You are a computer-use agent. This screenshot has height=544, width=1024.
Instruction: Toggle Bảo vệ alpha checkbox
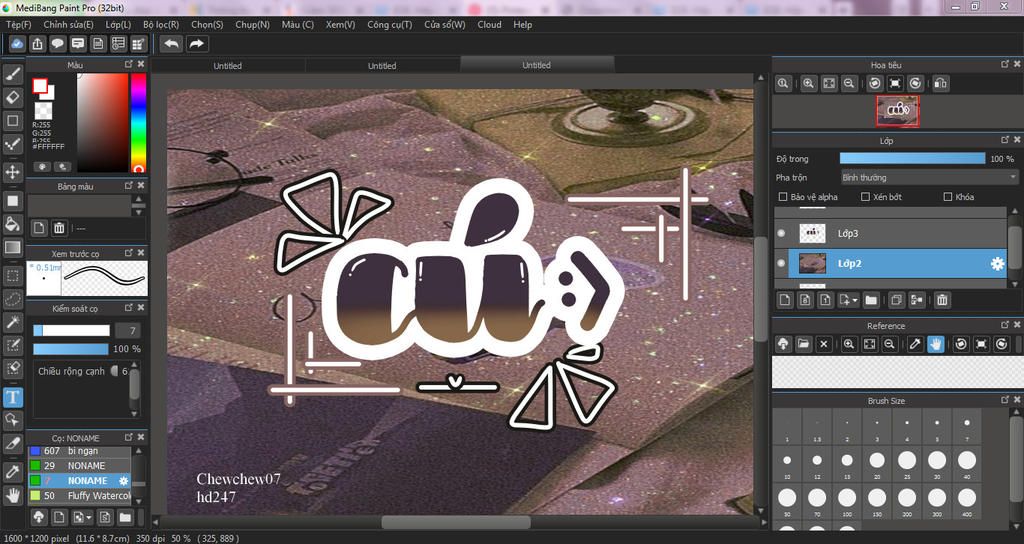pos(783,197)
